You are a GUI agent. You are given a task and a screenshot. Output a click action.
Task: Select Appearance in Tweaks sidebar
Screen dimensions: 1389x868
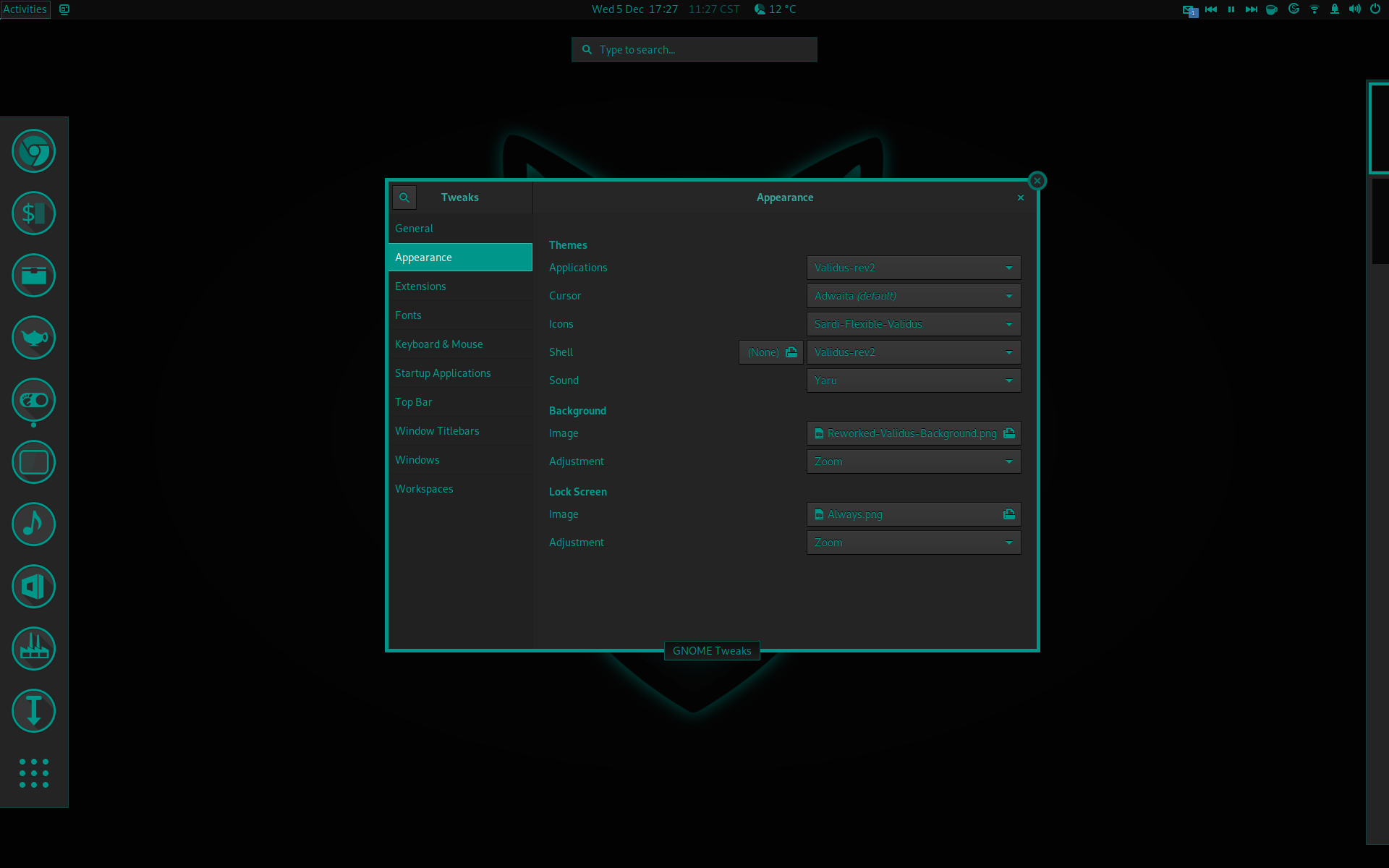460,258
